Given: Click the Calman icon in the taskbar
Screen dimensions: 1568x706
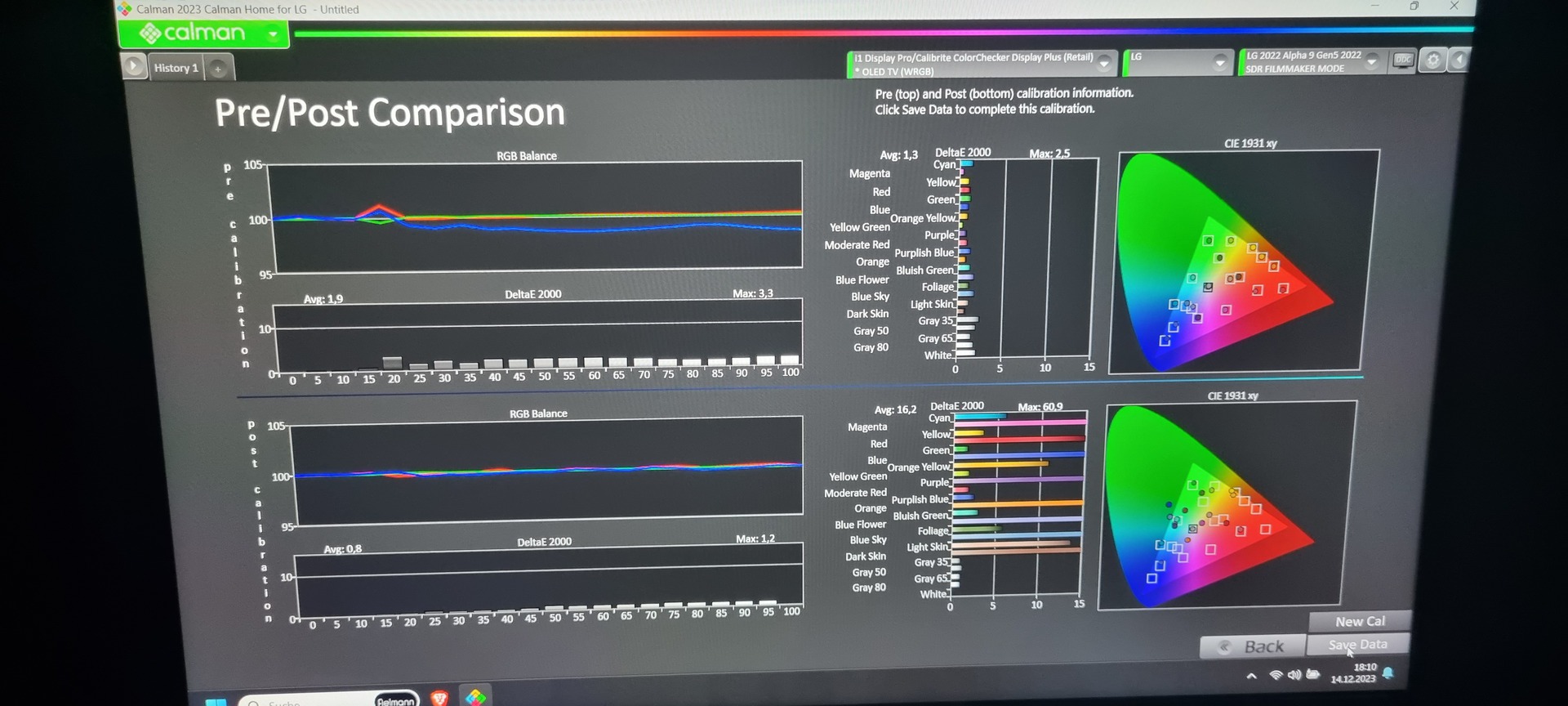Looking at the screenshot, I should (475, 697).
